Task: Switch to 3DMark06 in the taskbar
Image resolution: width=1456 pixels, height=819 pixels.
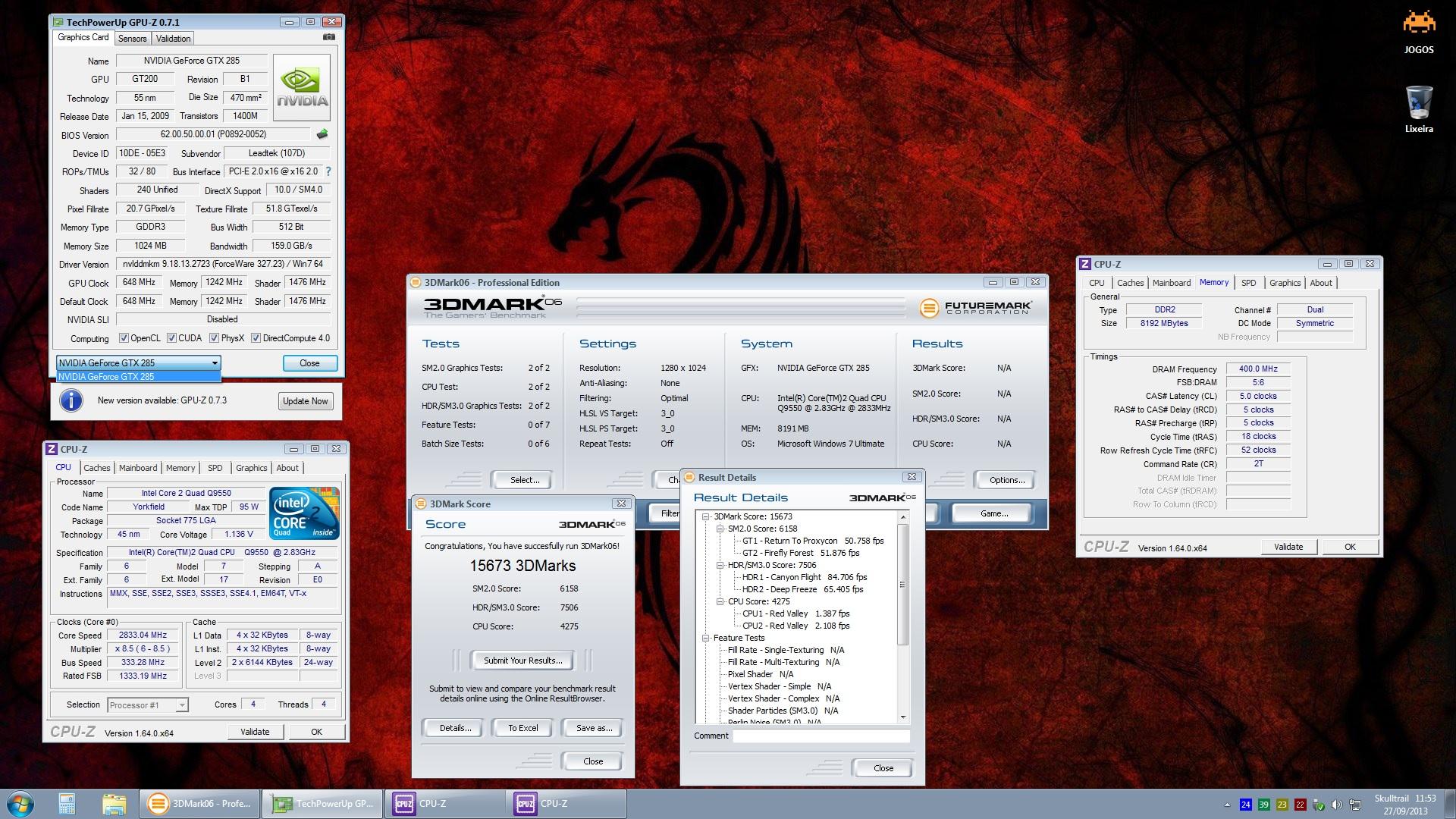Action: coord(199,804)
